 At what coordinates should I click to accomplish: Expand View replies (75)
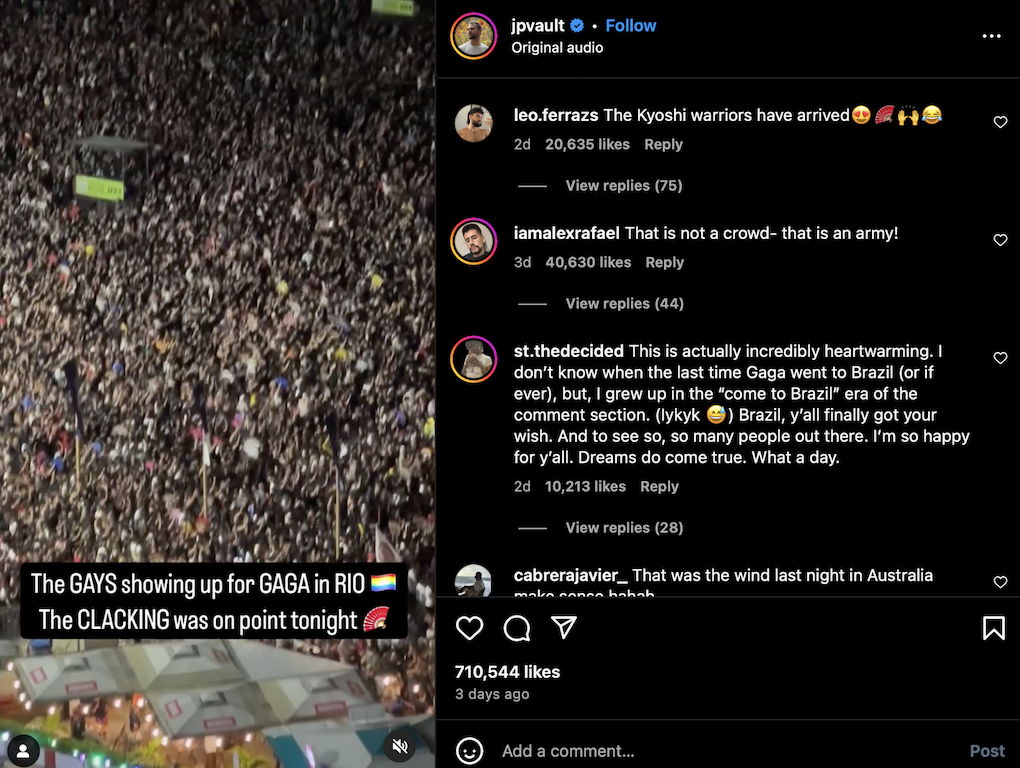pos(623,186)
